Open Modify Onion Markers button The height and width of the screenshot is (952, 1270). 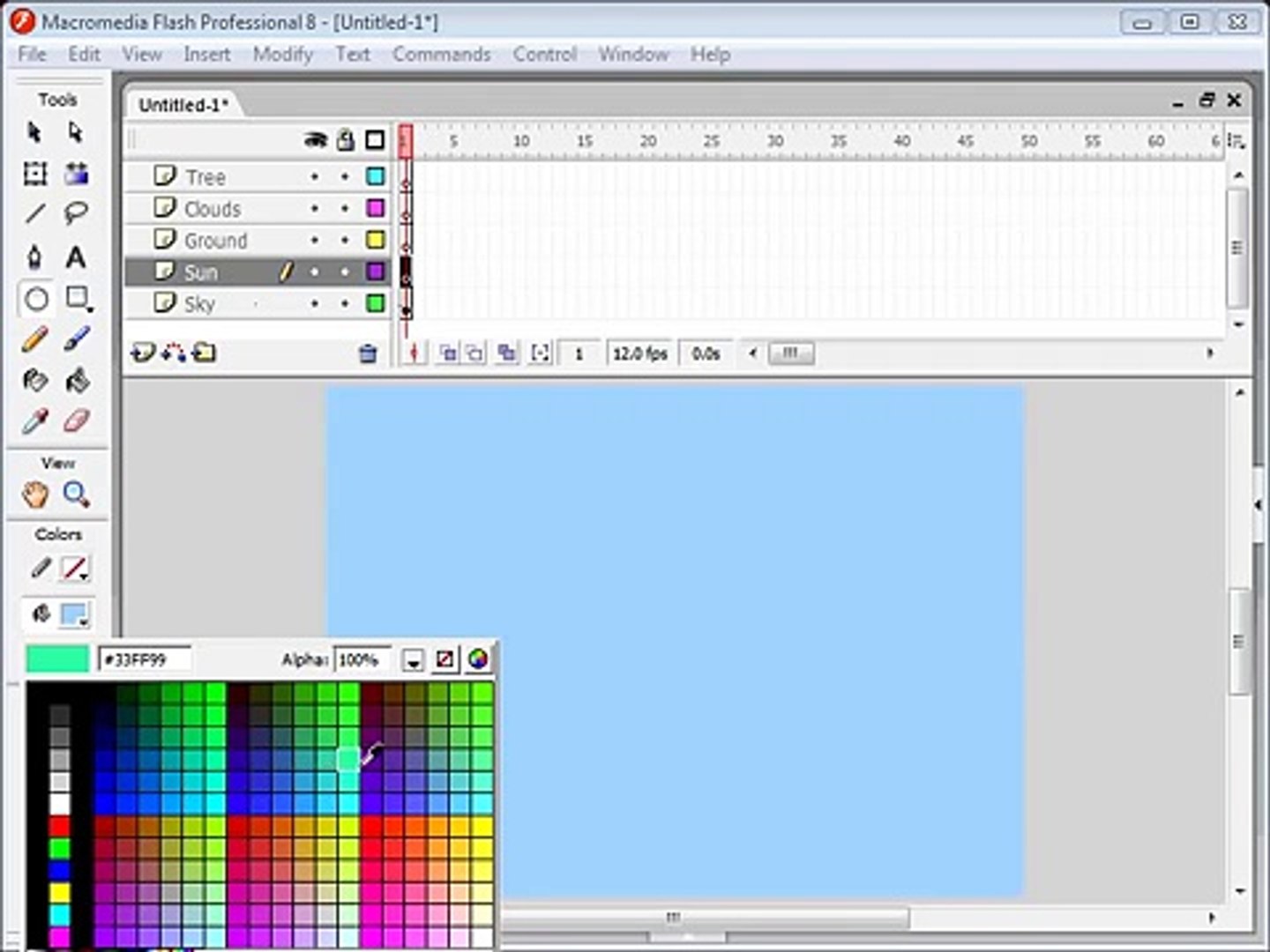coord(540,353)
